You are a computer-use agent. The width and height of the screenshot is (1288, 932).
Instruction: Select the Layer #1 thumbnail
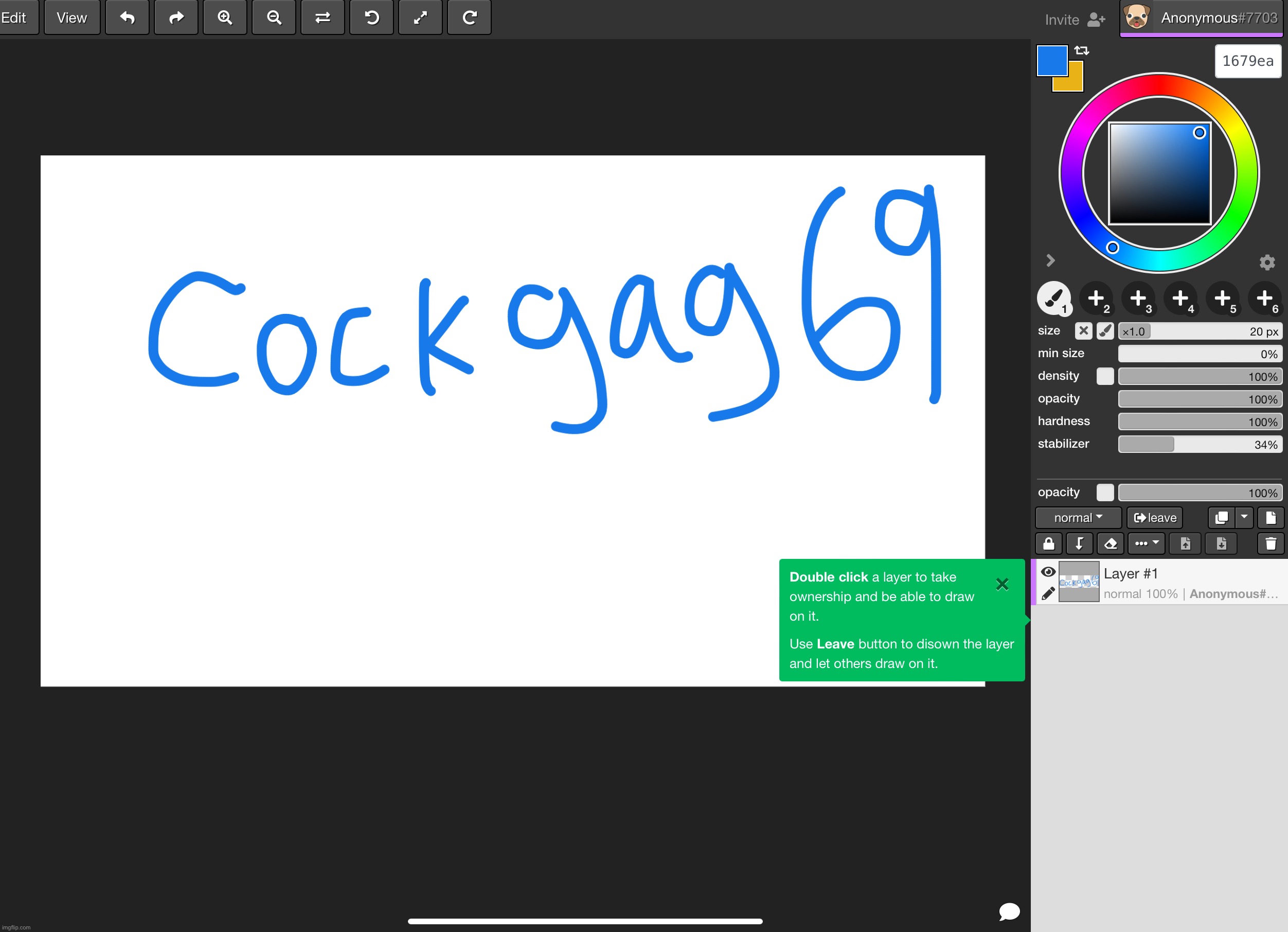coord(1079,582)
